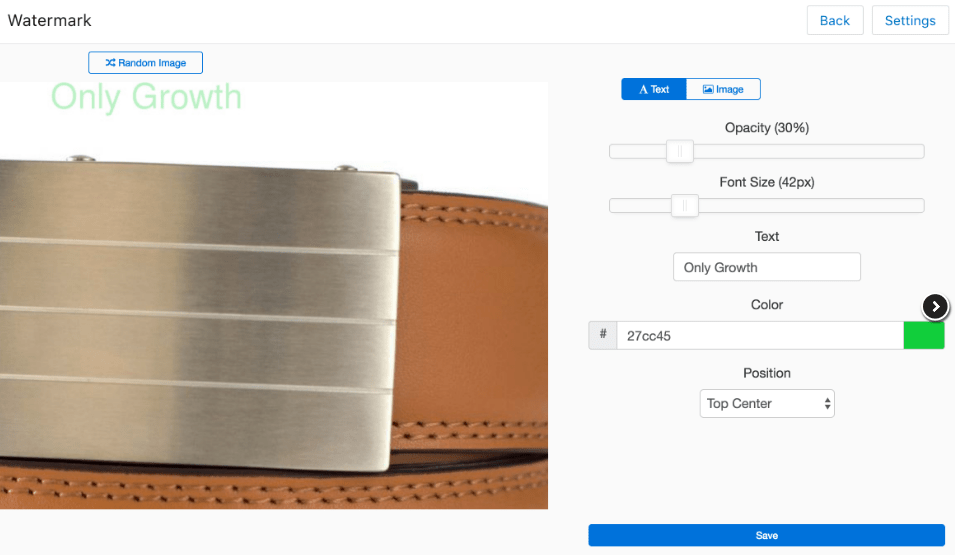Click the letter A icon in Text tab

(x=643, y=90)
